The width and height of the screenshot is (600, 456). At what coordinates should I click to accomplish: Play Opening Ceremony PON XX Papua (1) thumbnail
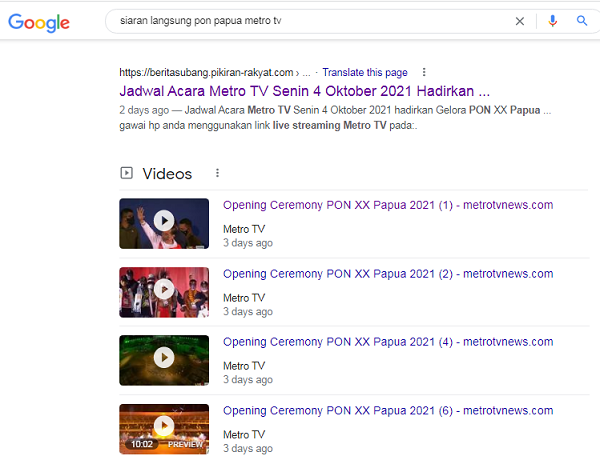pos(164,223)
